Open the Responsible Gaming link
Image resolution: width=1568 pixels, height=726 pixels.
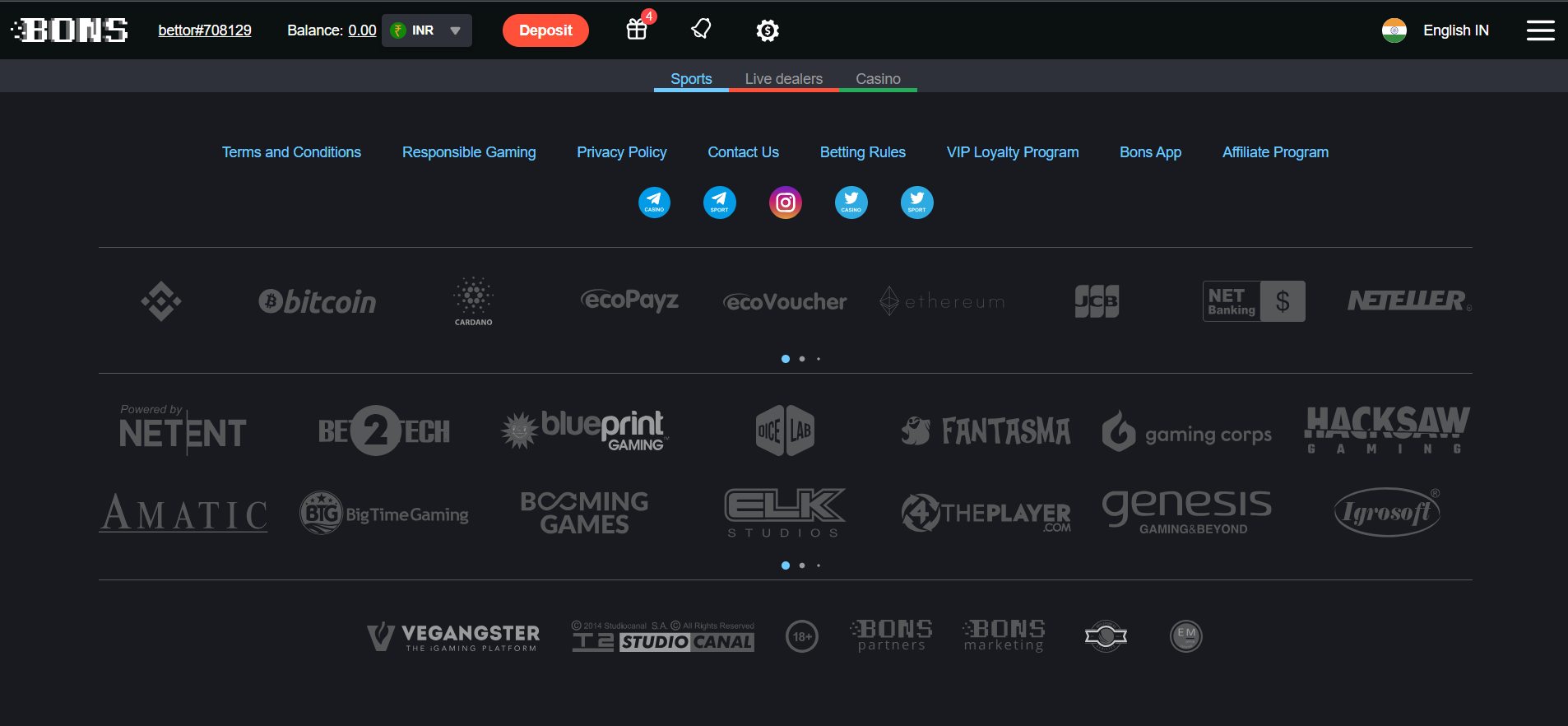click(x=469, y=152)
